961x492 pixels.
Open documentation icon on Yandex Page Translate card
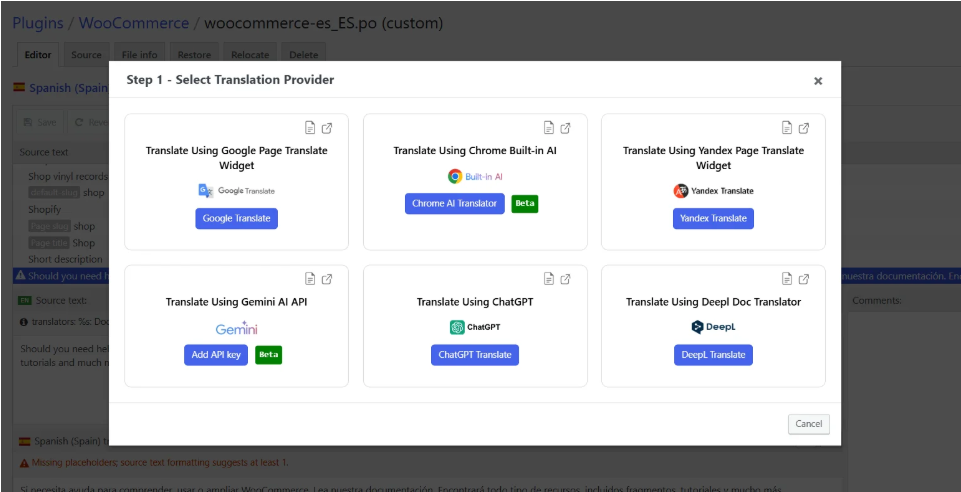787,128
